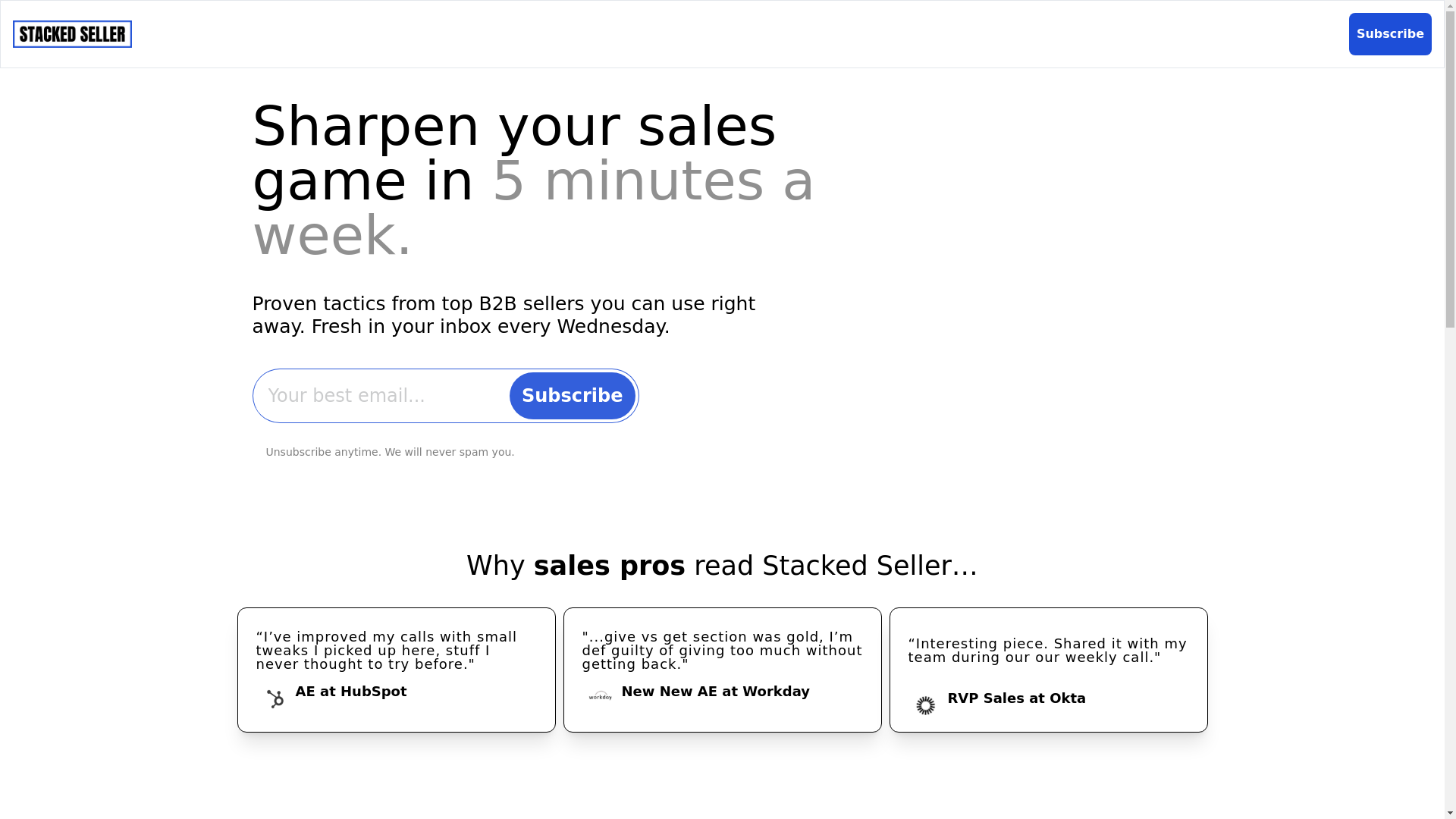Click 'Unsubscribe anytime. We will never spam' note

[390, 452]
